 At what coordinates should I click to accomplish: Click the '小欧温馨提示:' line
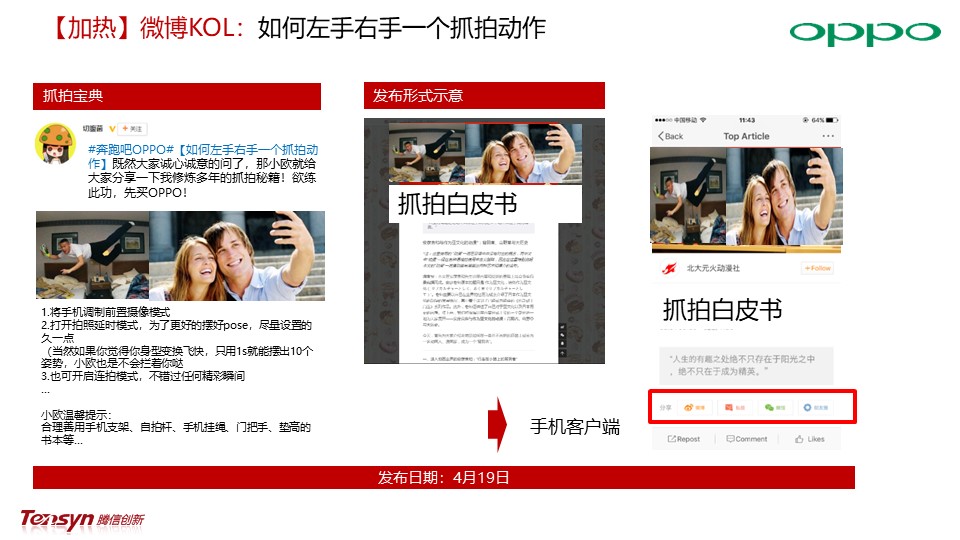point(77,414)
